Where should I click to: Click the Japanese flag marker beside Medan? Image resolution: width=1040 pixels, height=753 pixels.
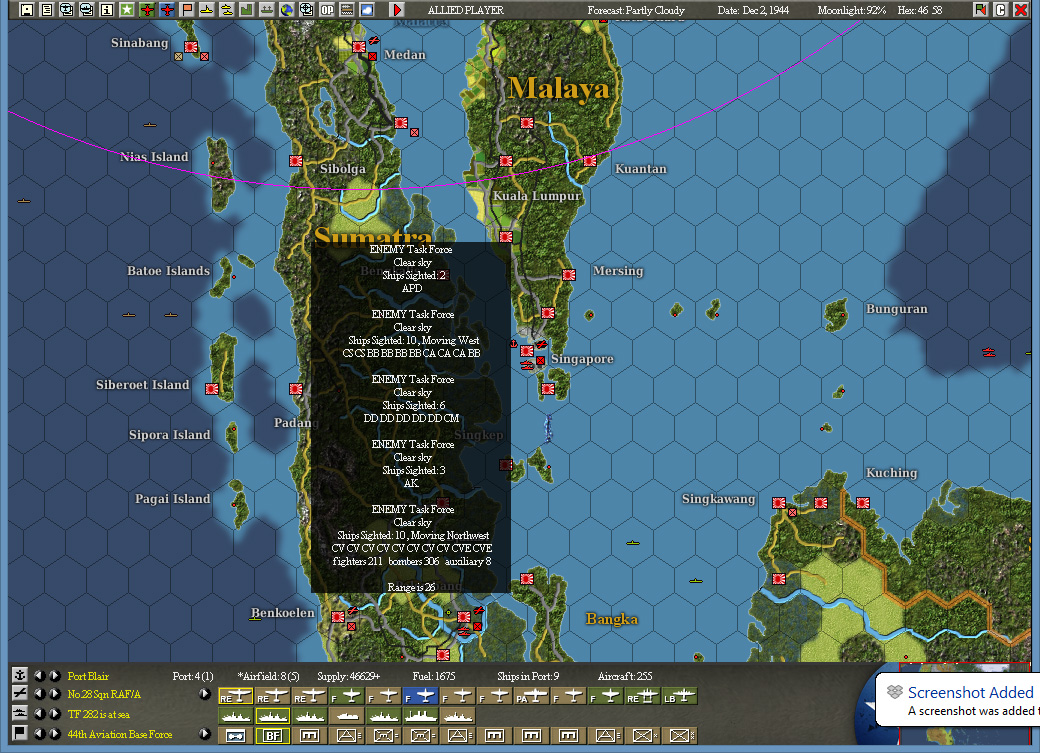coord(359,46)
